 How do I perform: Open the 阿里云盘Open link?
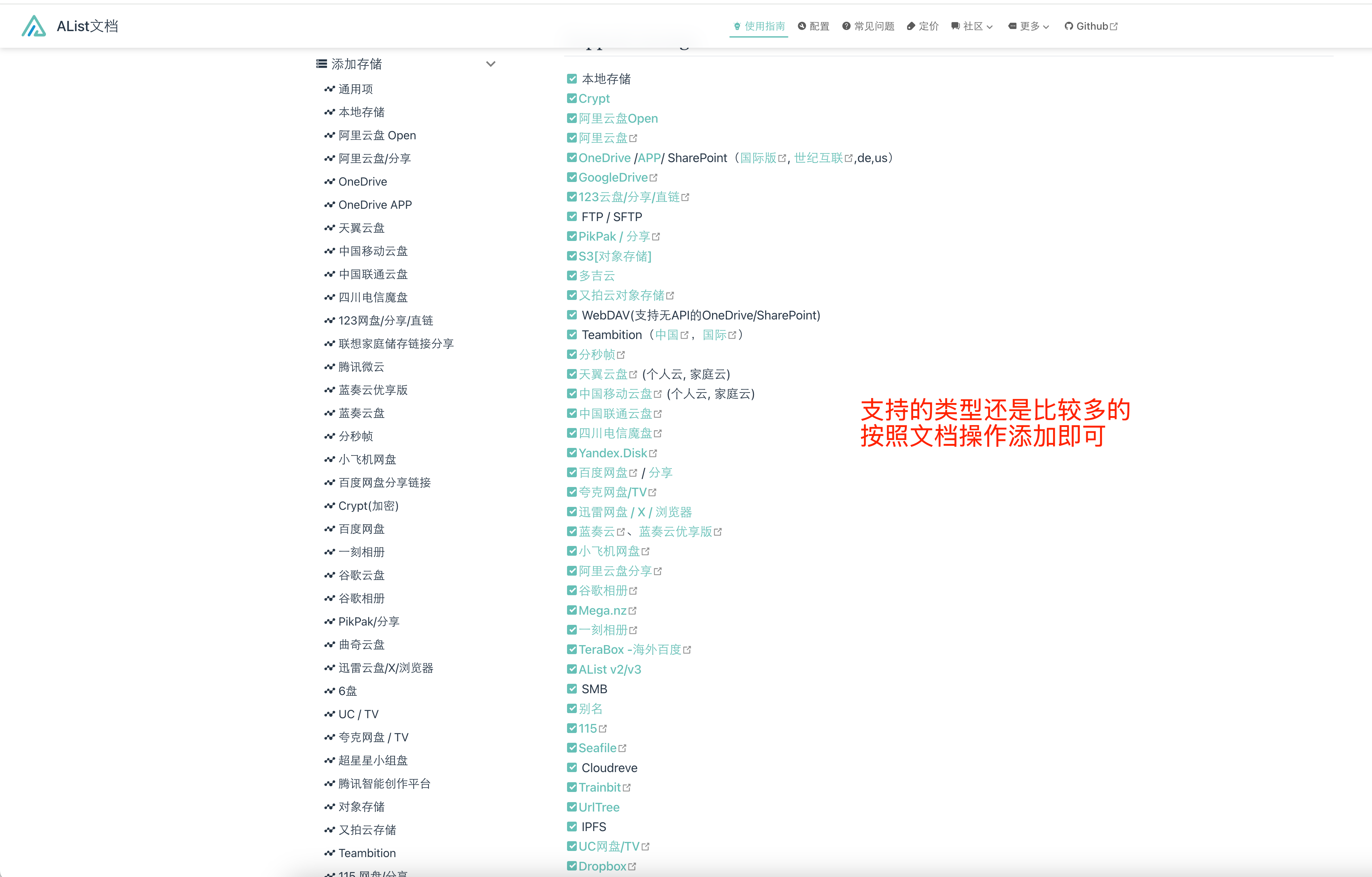(x=618, y=119)
